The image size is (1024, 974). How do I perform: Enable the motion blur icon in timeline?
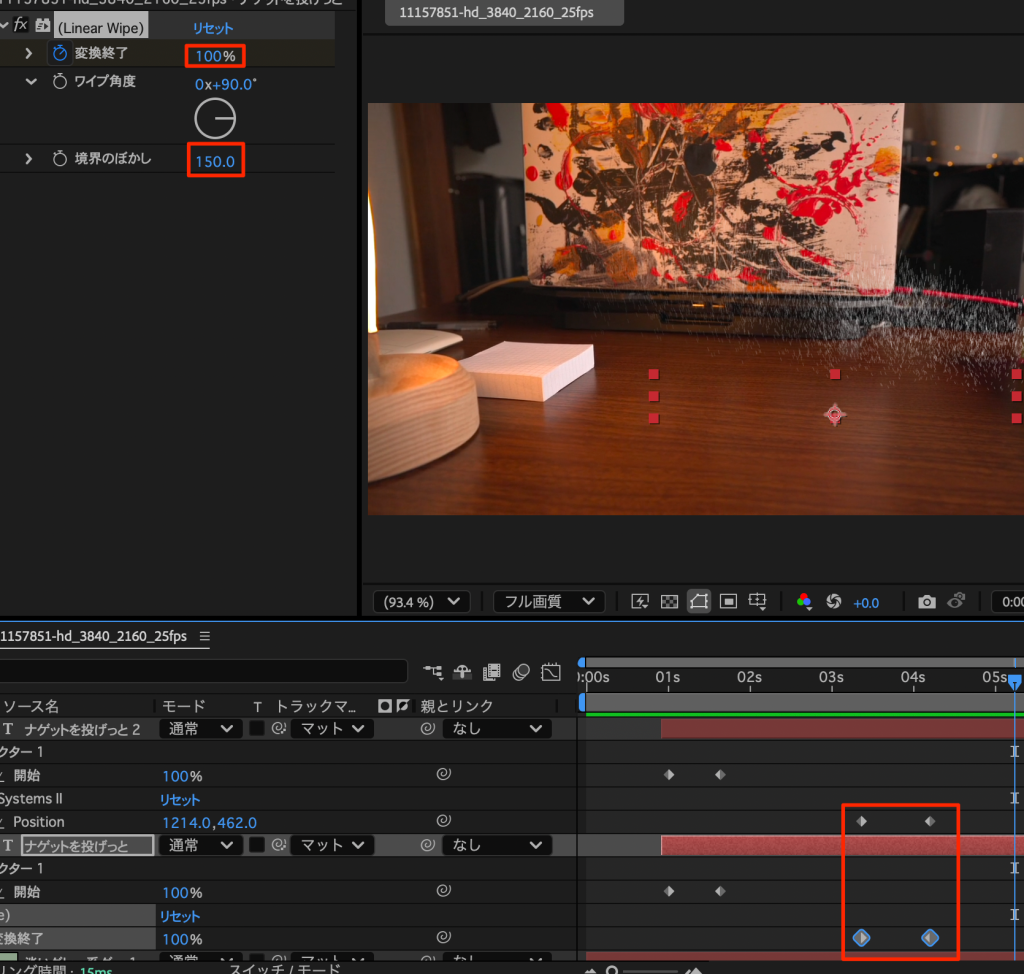[x=521, y=671]
